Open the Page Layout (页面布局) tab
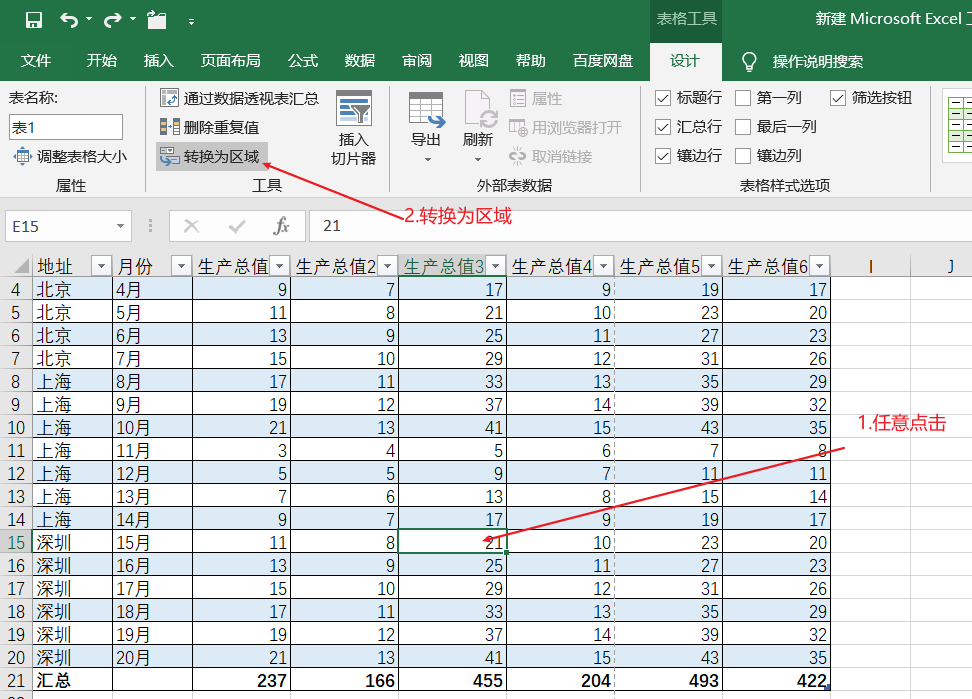Viewport: 972px width, 699px height. click(231, 61)
